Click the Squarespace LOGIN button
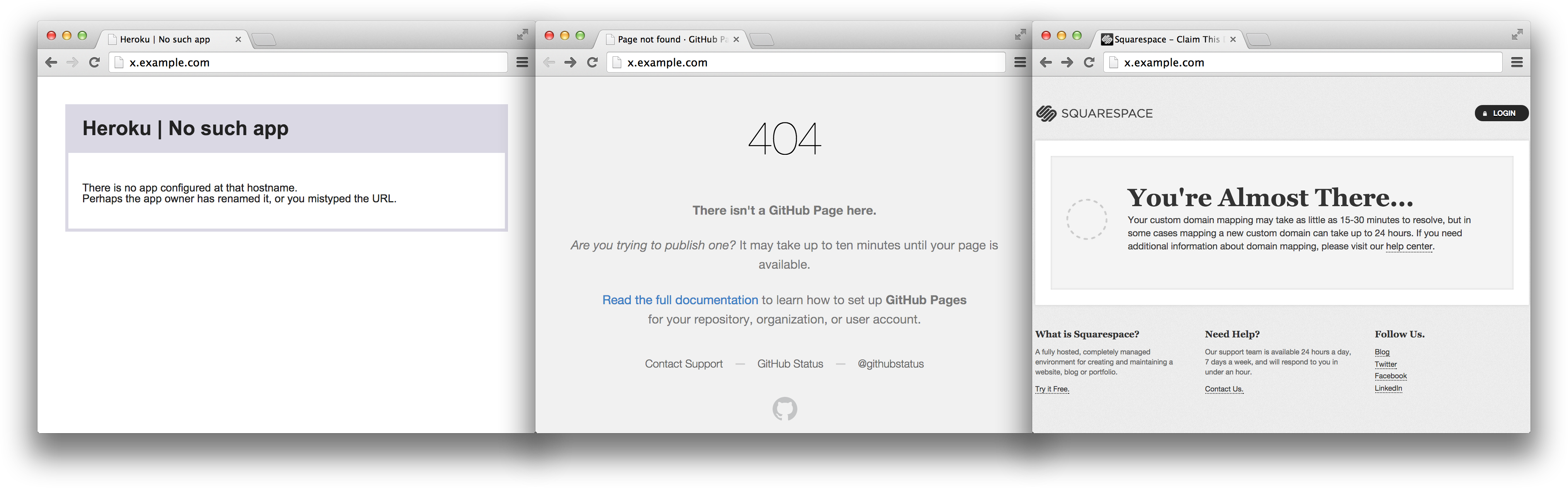Image resolution: width=1568 pixels, height=488 pixels. coord(1501,113)
